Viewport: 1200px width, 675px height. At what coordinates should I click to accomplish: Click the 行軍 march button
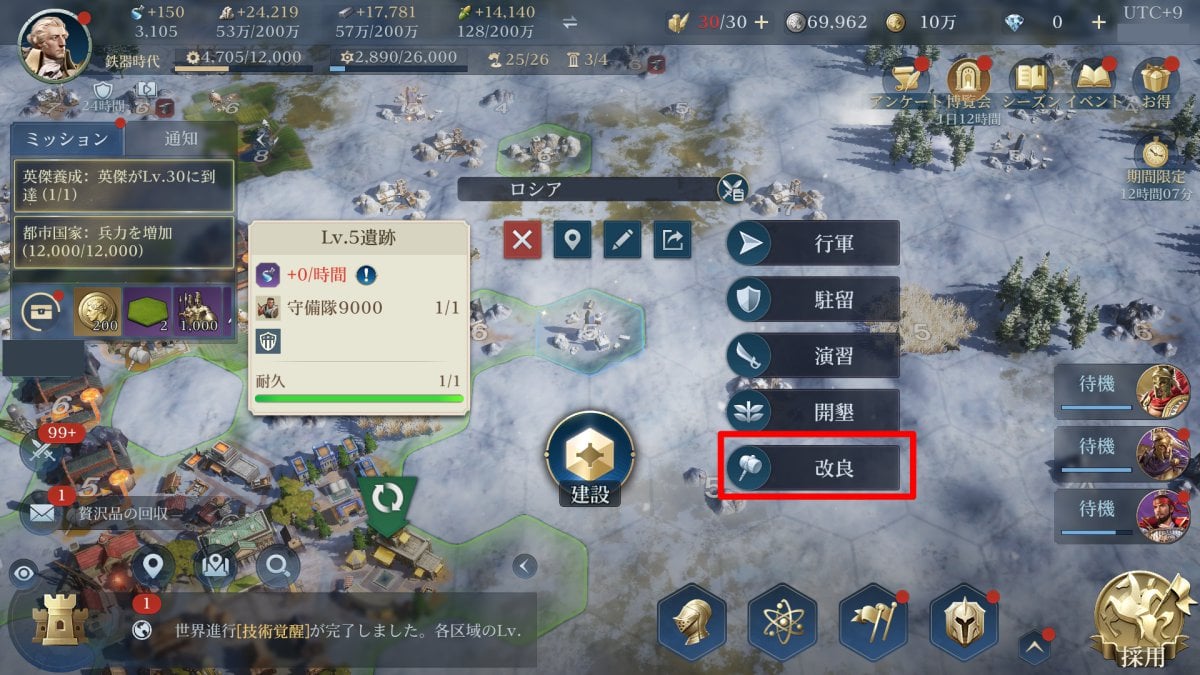pyautogui.click(x=812, y=243)
